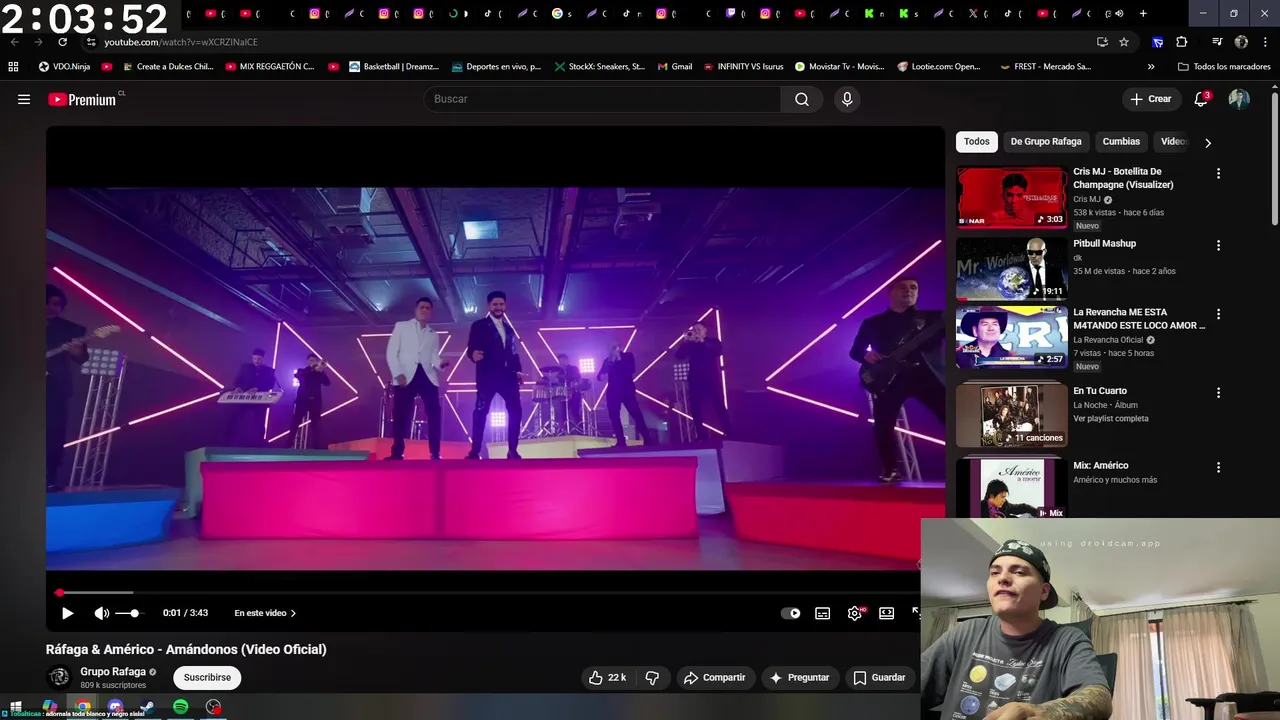Select the 'De Grupo Rafaga' chip
The height and width of the screenshot is (720, 1280).
(1046, 142)
